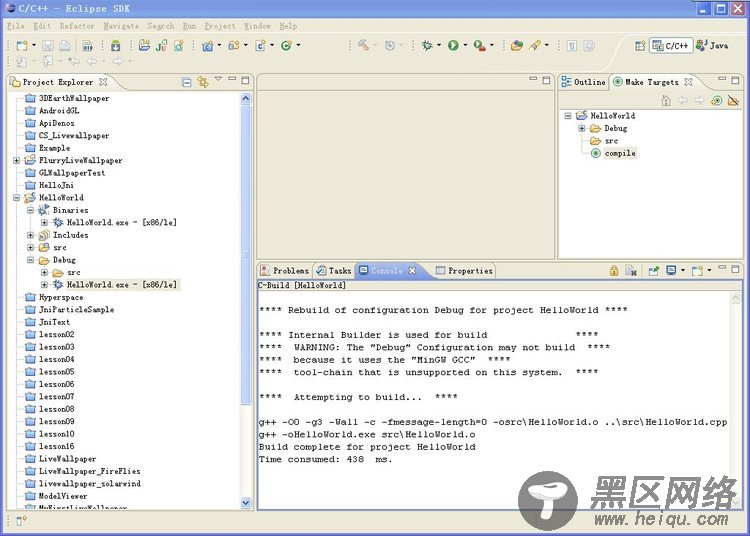Select the lesson05 project
Screen dimensions: 750x536
(x=56, y=372)
